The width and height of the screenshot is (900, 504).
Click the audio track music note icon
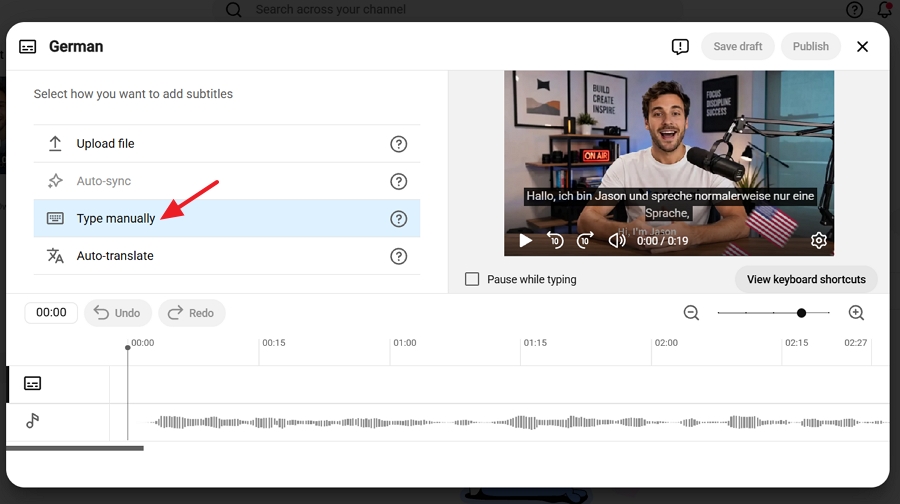click(x=33, y=421)
